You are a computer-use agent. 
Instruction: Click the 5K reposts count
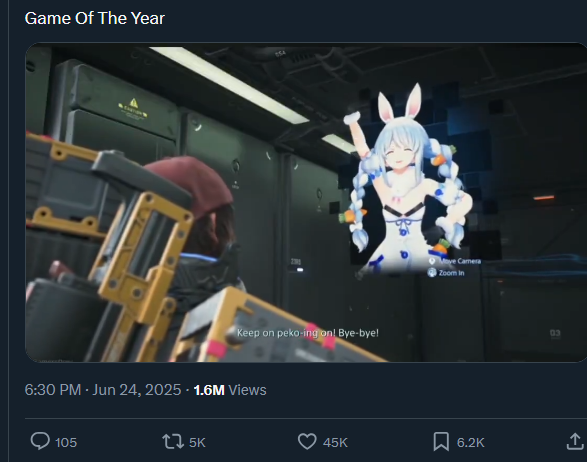pyautogui.click(x=197, y=443)
